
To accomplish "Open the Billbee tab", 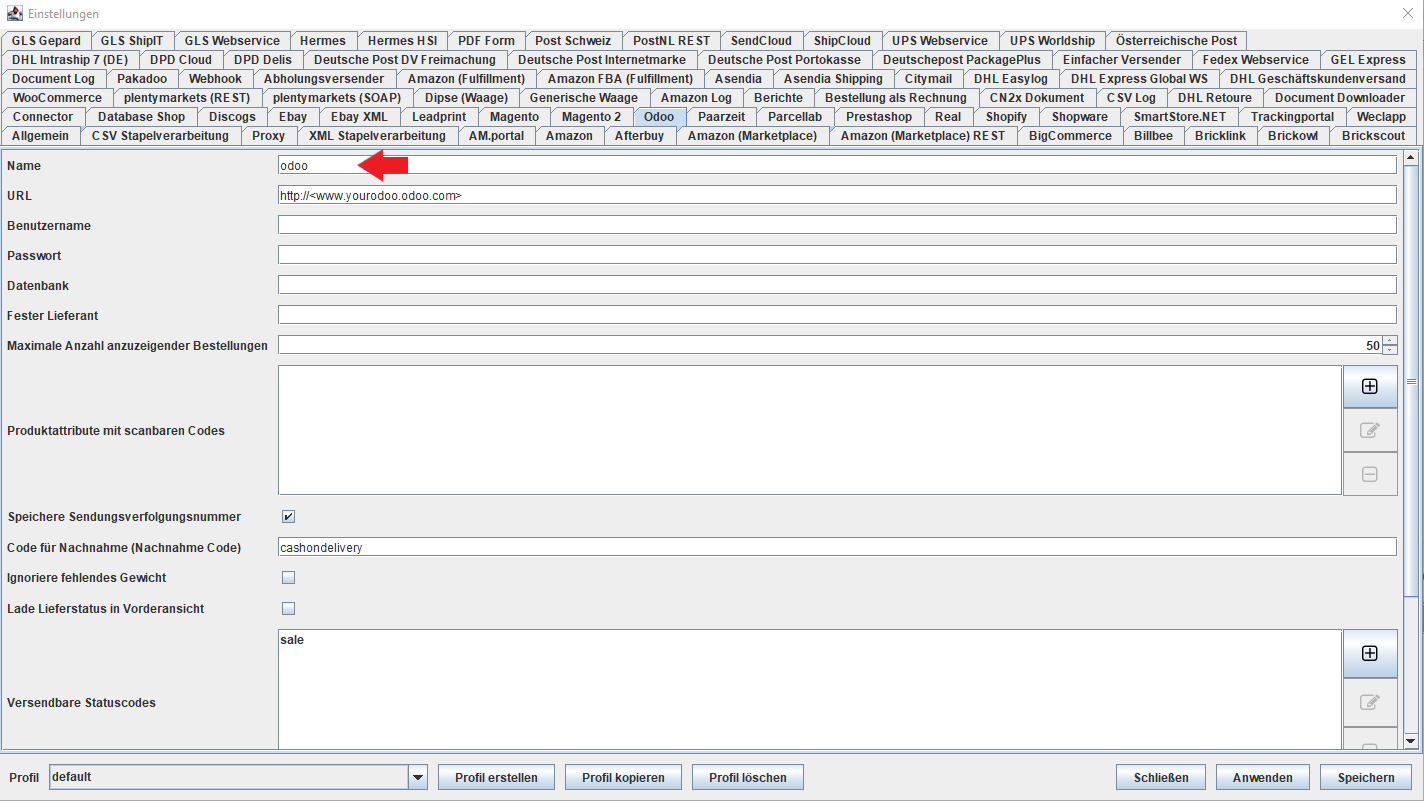I will point(1153,136).
